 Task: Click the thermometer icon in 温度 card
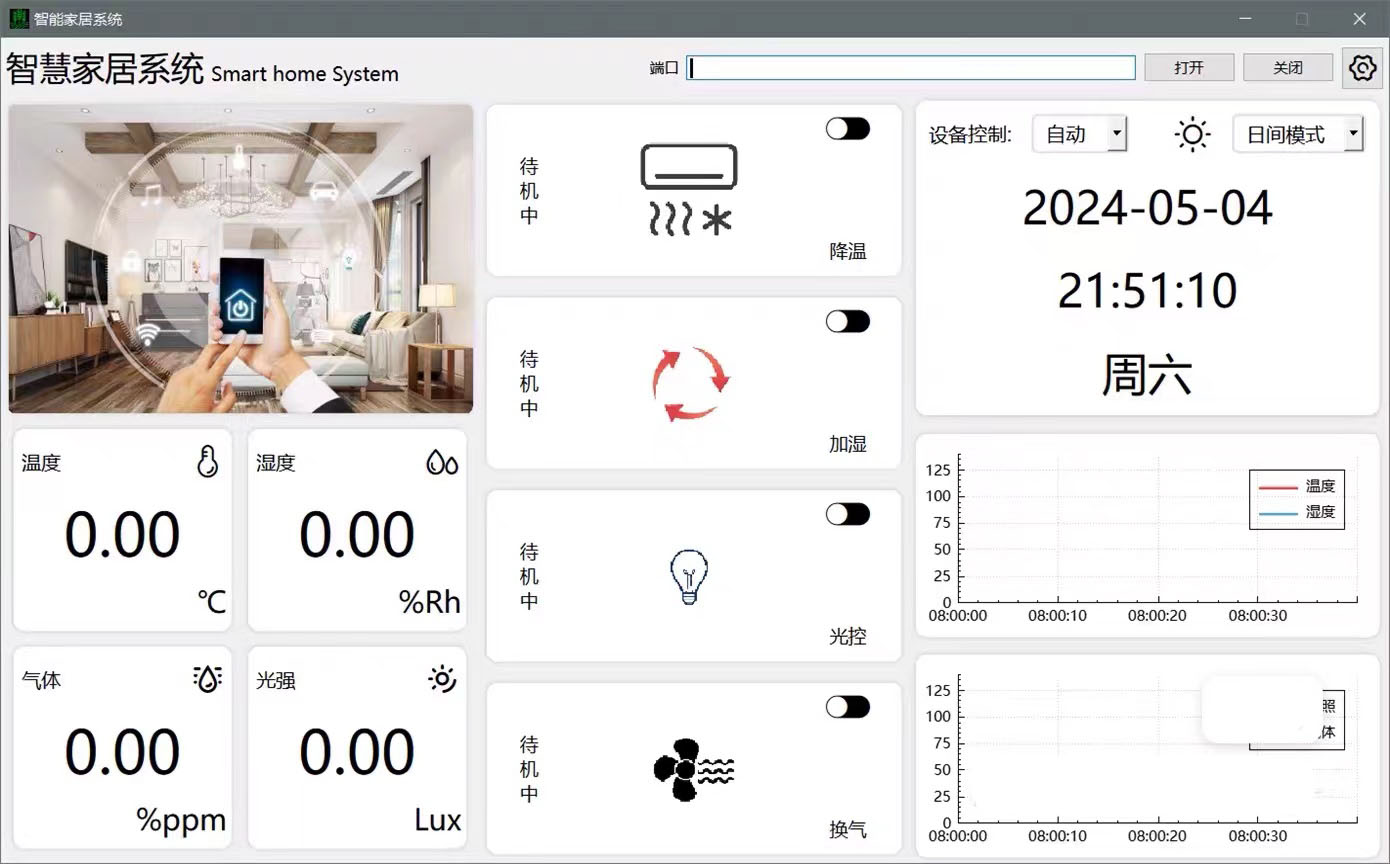coord(207,462)
